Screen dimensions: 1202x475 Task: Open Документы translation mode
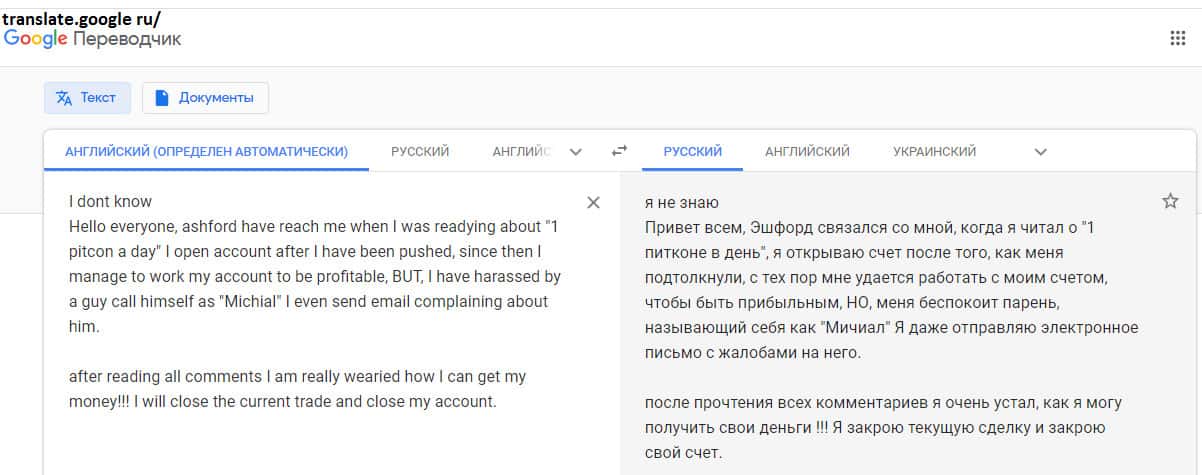coord(206,98)
